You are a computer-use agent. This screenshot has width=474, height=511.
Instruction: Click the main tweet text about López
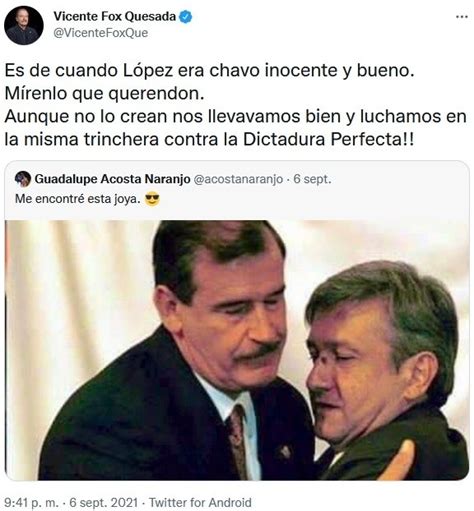(x=235, y=105)
